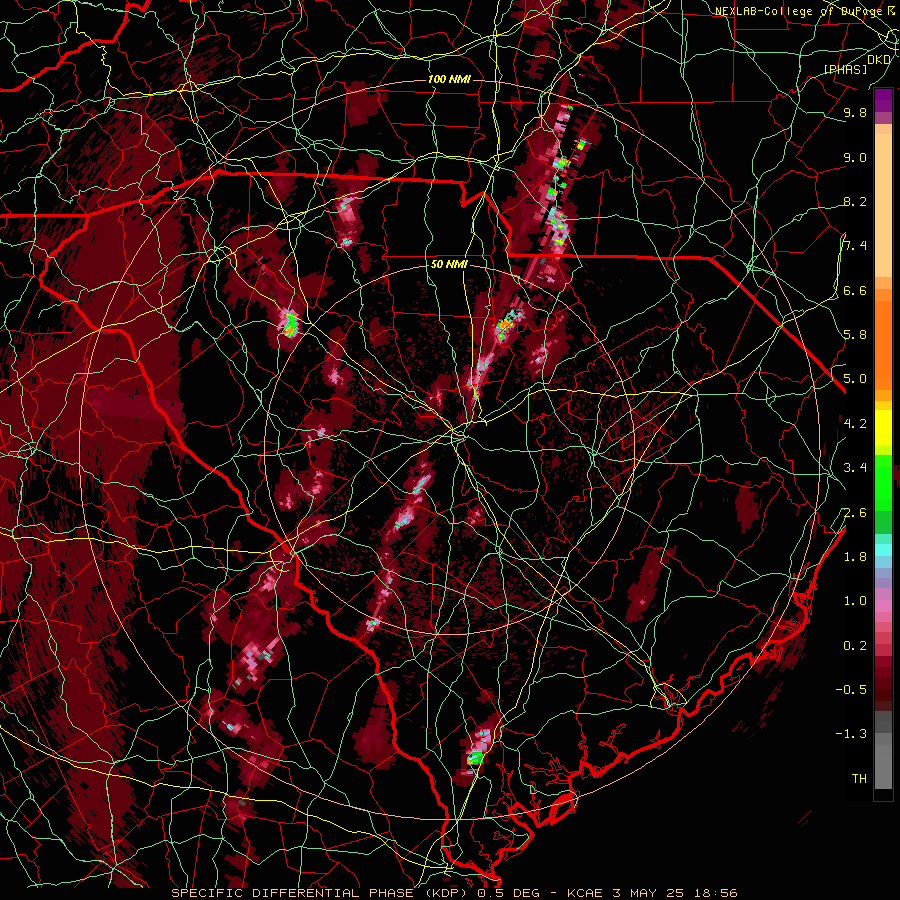Click the purple swatch at the color bar top
Image resolution: width=900 pixels, height=900 pixels.
[883, 100]
